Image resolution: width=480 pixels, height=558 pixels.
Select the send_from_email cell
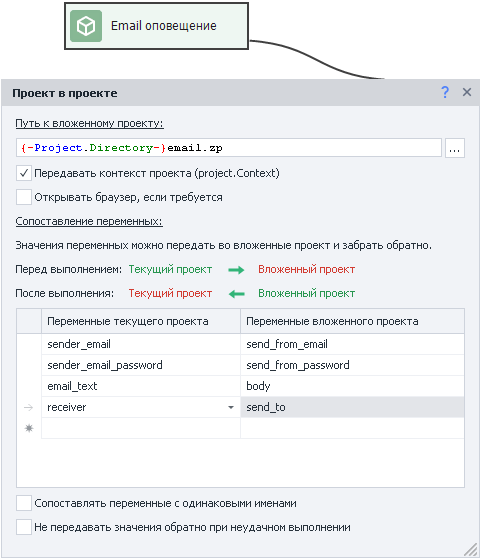click(x=352, y=344)
